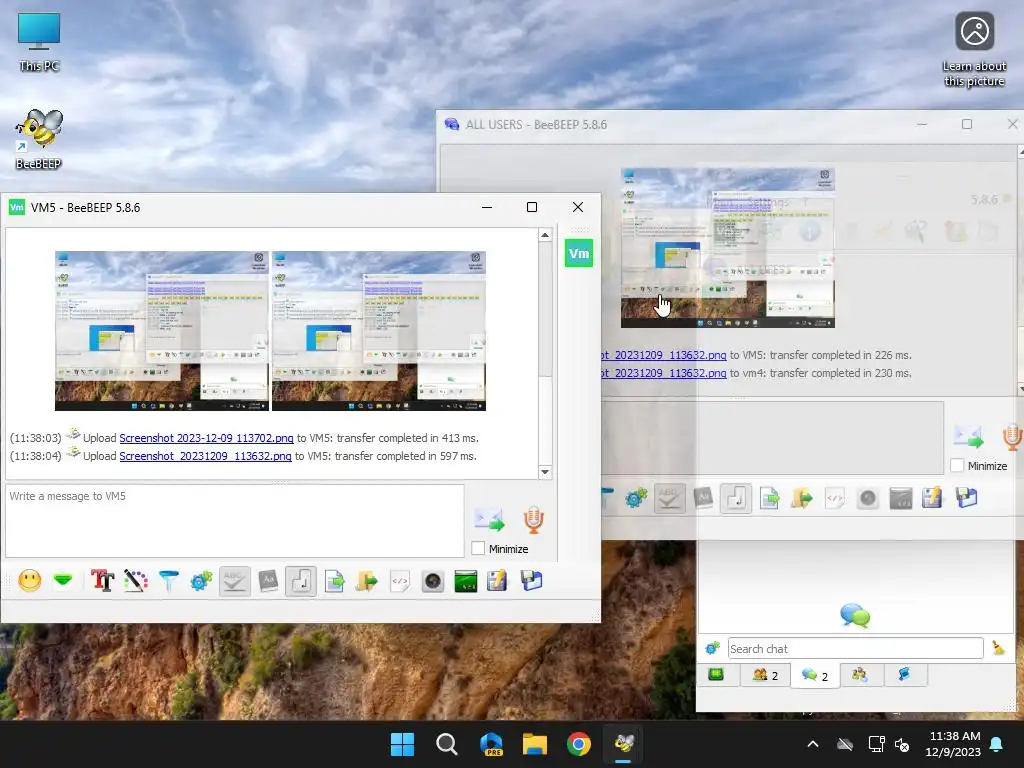Open File Explorer from the taskbar
Viewport: 1024px width, 768px height.
[x=535, y=744]
